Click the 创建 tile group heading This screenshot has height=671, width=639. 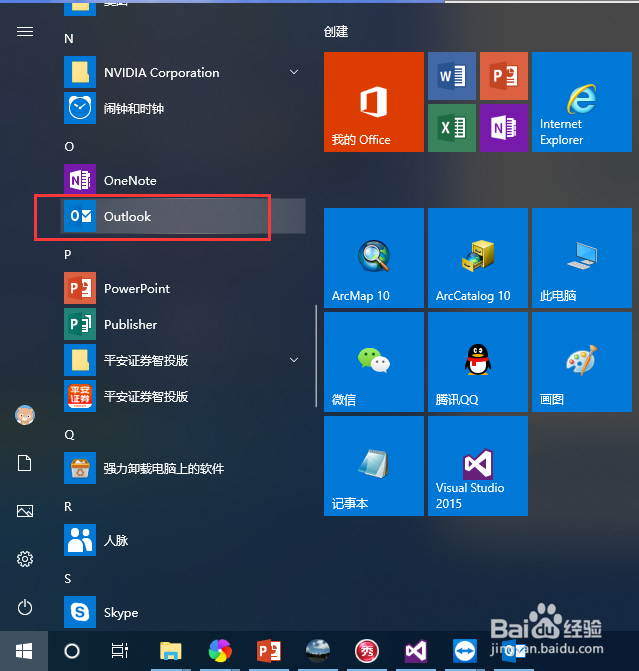pyautogui.click(x=336, y=32)
